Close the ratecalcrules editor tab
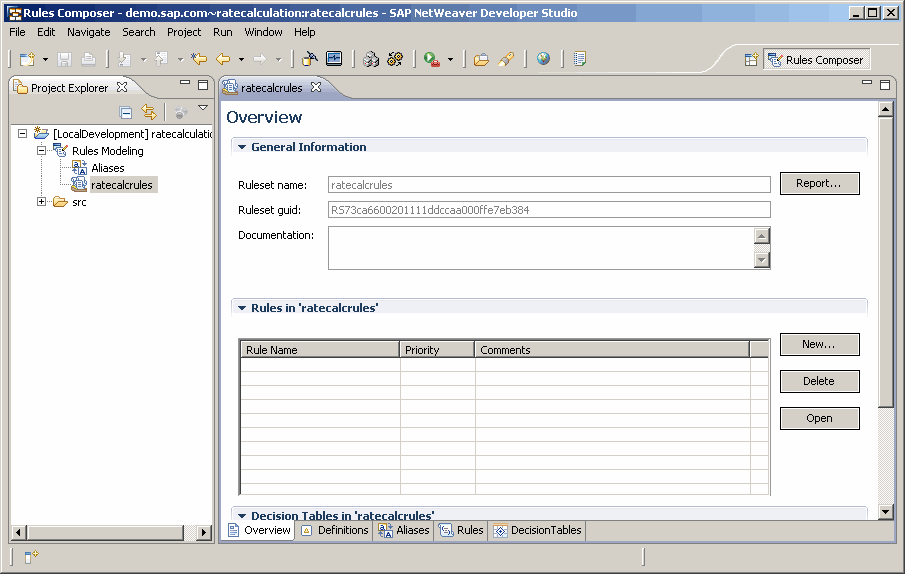 tap(316, 87)
